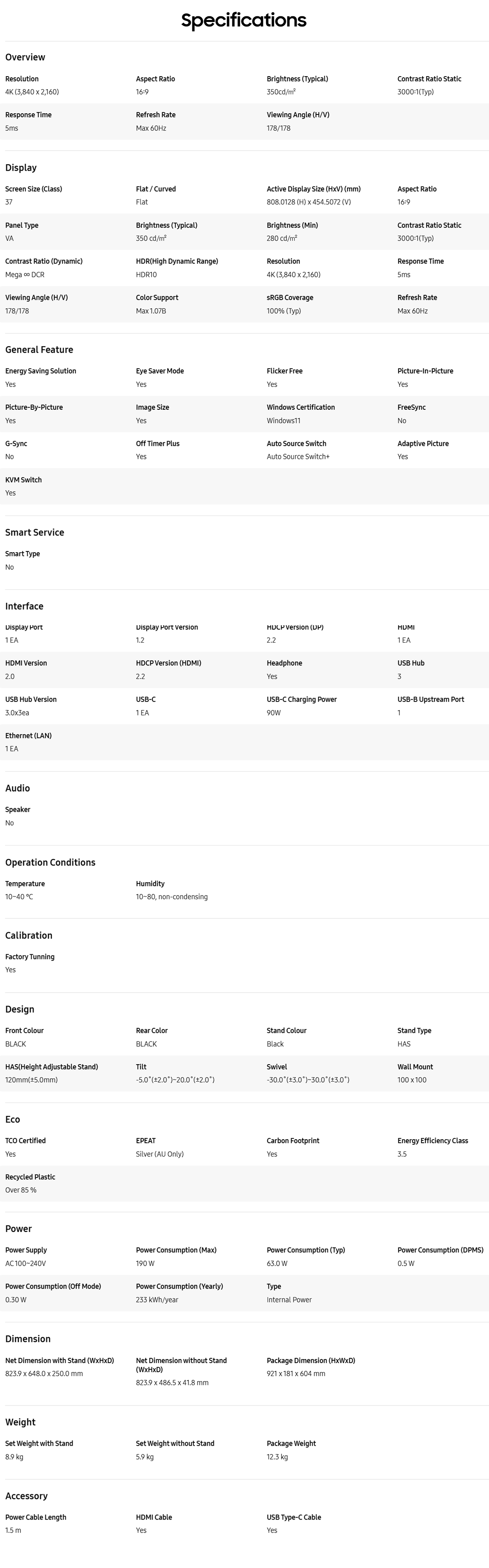The image size is (489, 1568).
Task: Click the Power Consumption (Max) label
Action: click(x=176, y=1250)
